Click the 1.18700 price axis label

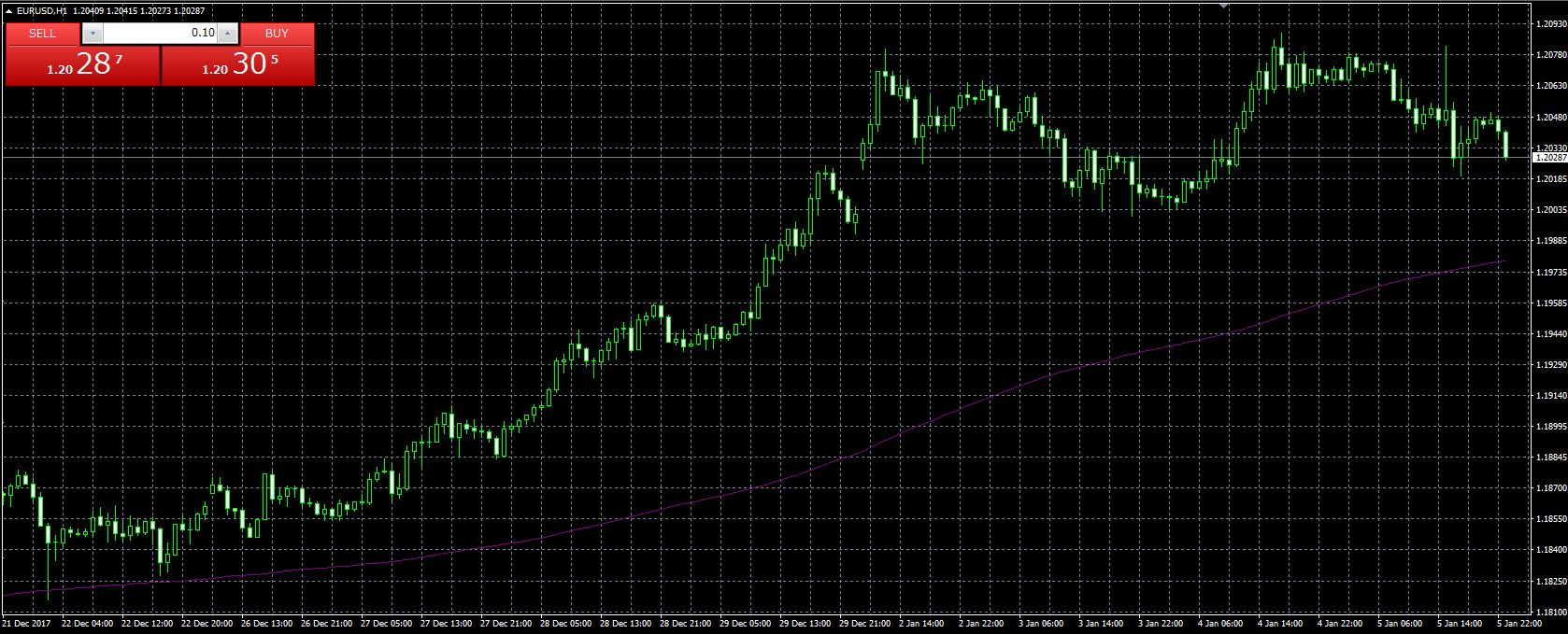1551,488
